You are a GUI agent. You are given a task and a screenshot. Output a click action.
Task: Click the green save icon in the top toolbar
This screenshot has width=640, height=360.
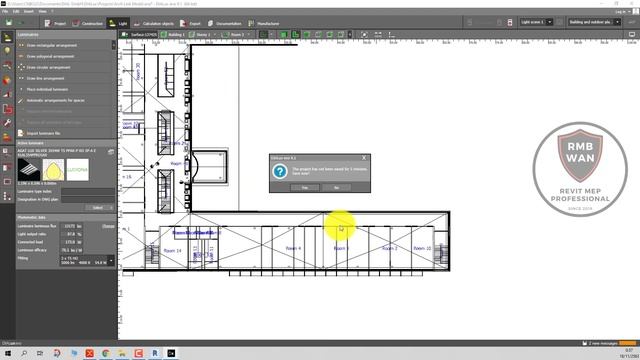click(9, 23)
